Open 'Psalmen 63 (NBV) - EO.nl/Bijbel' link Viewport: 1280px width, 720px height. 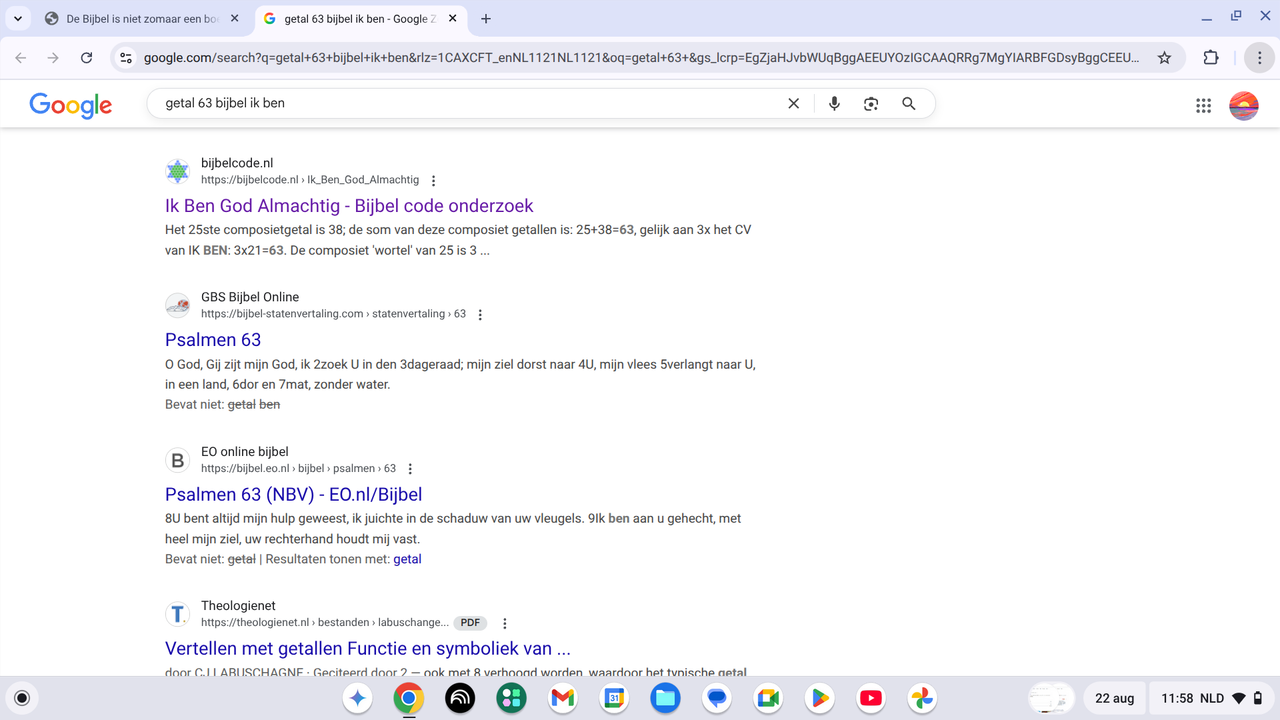pyautogui.click(x=294, y=494)
